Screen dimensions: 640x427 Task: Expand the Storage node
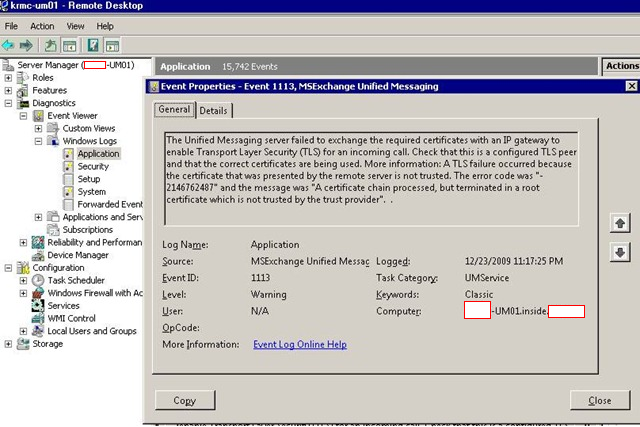click(x=8, y=344)
